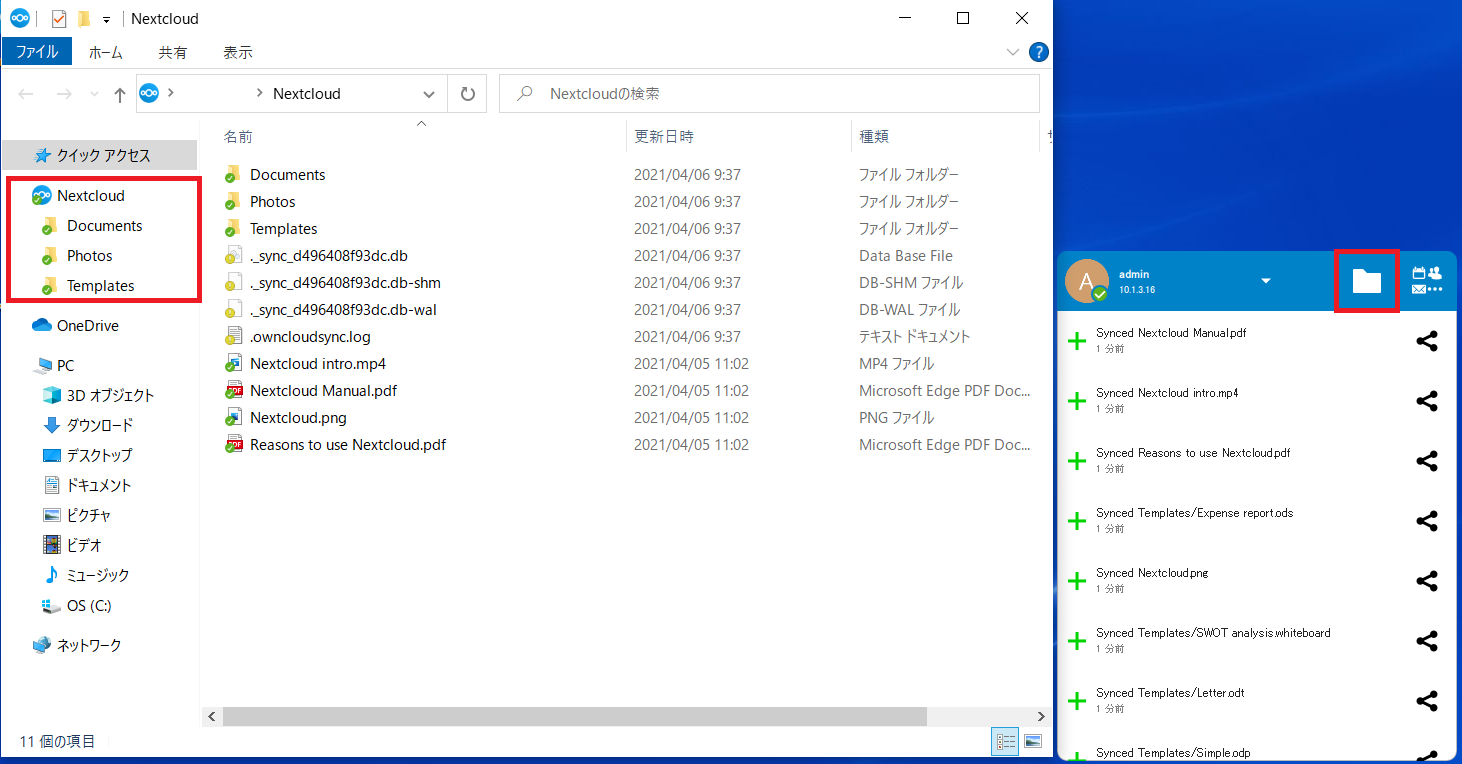
Task: Open Nextcloud apps menu icon in tray panel
Action: (x=1427, y=280)
